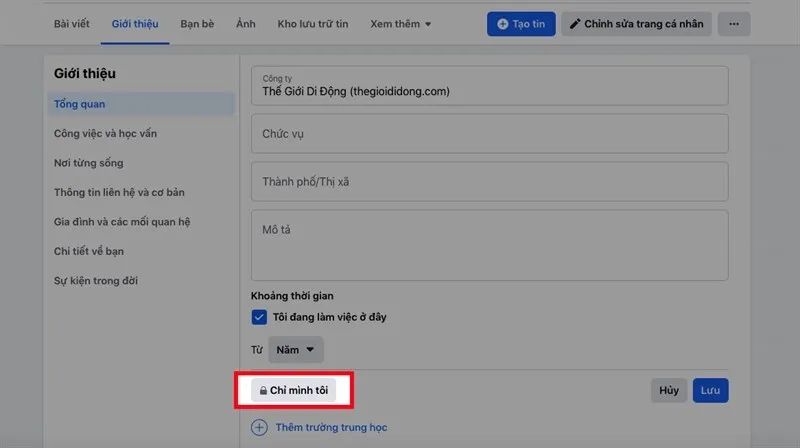Screen dimensions: 800x448
Task: Open the Năm year dropdown
Action: (296, 350)
